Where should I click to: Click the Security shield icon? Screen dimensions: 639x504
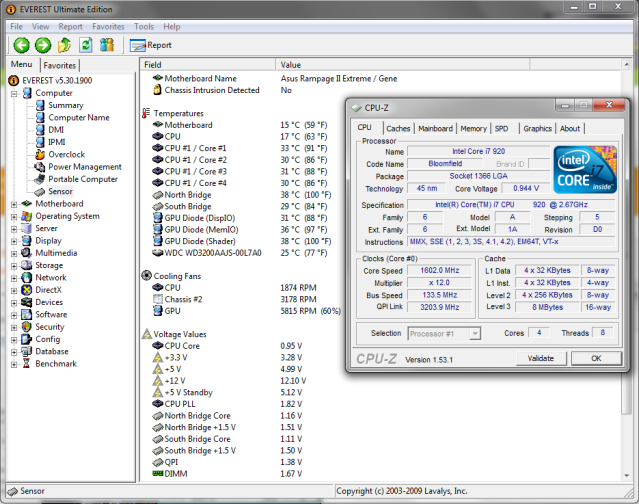[x=26, y=327]
